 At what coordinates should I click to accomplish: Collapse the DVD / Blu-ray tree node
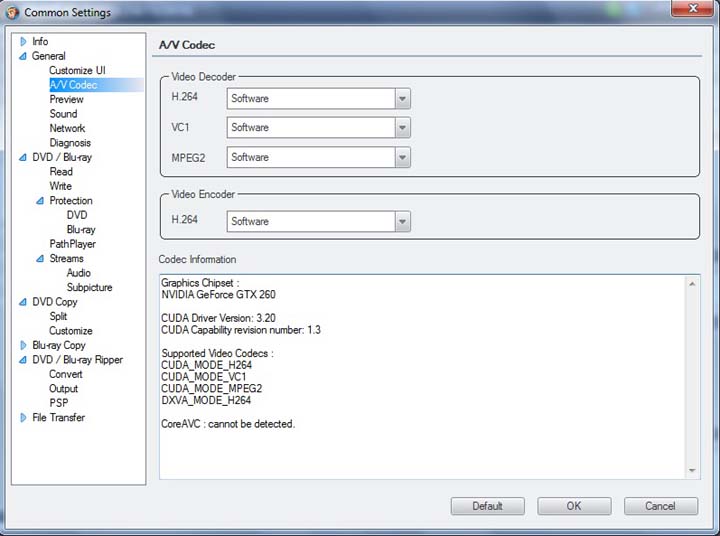point(23,157)
